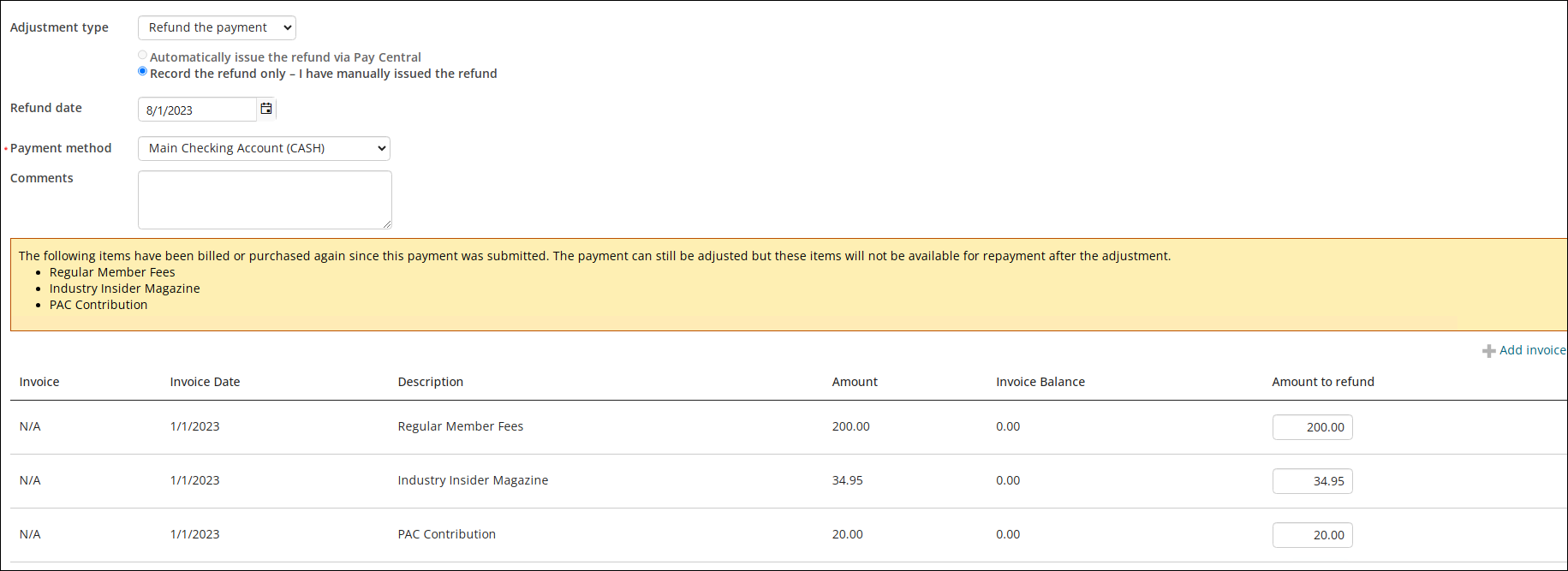The image size is (1568, 571).
Task: Click Regular Member Fees in the table
Action: point(460,426)
